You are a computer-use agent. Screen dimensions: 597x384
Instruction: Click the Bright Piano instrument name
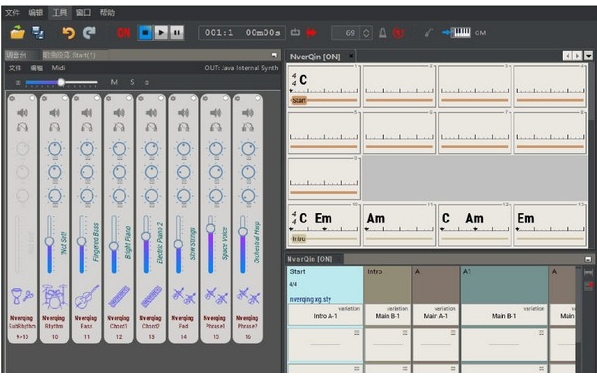coord(128,242)
